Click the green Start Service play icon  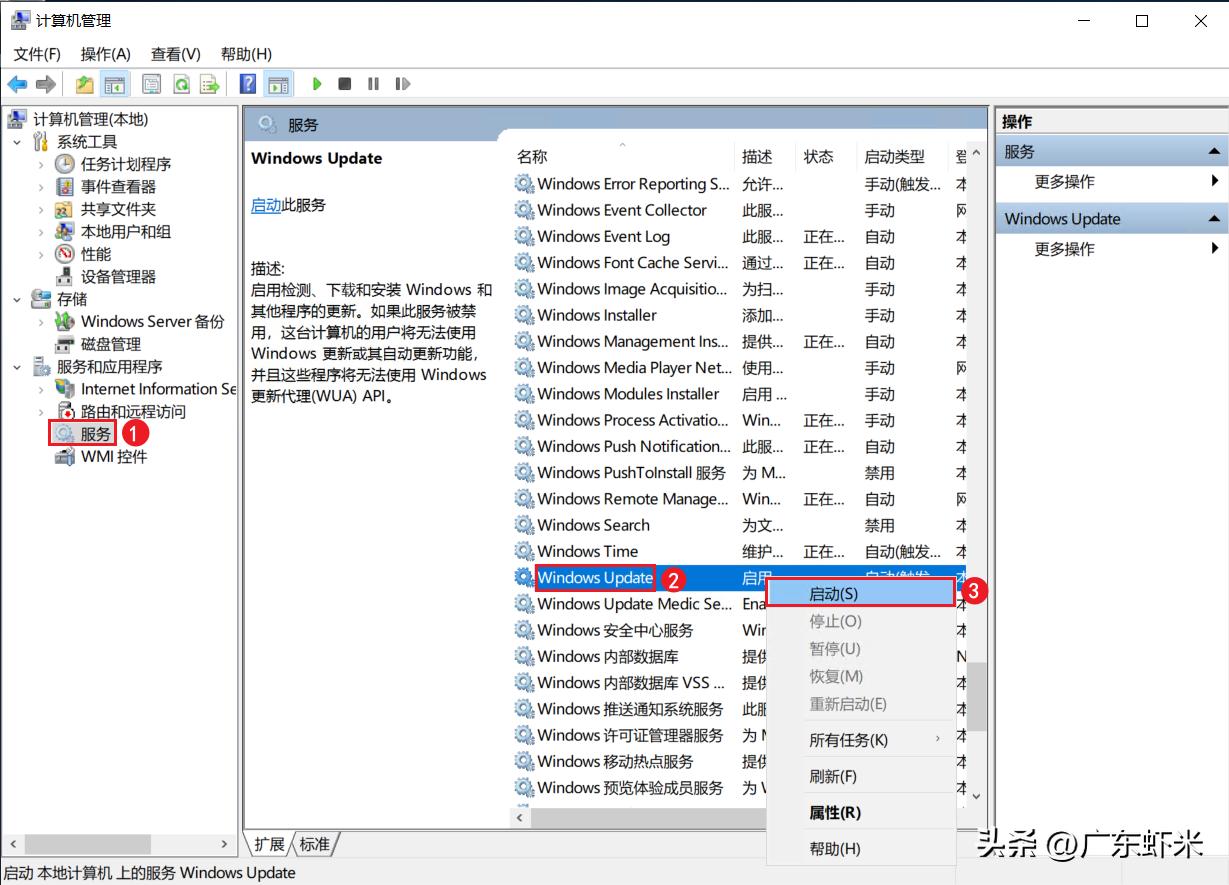[x=317, y=84]
